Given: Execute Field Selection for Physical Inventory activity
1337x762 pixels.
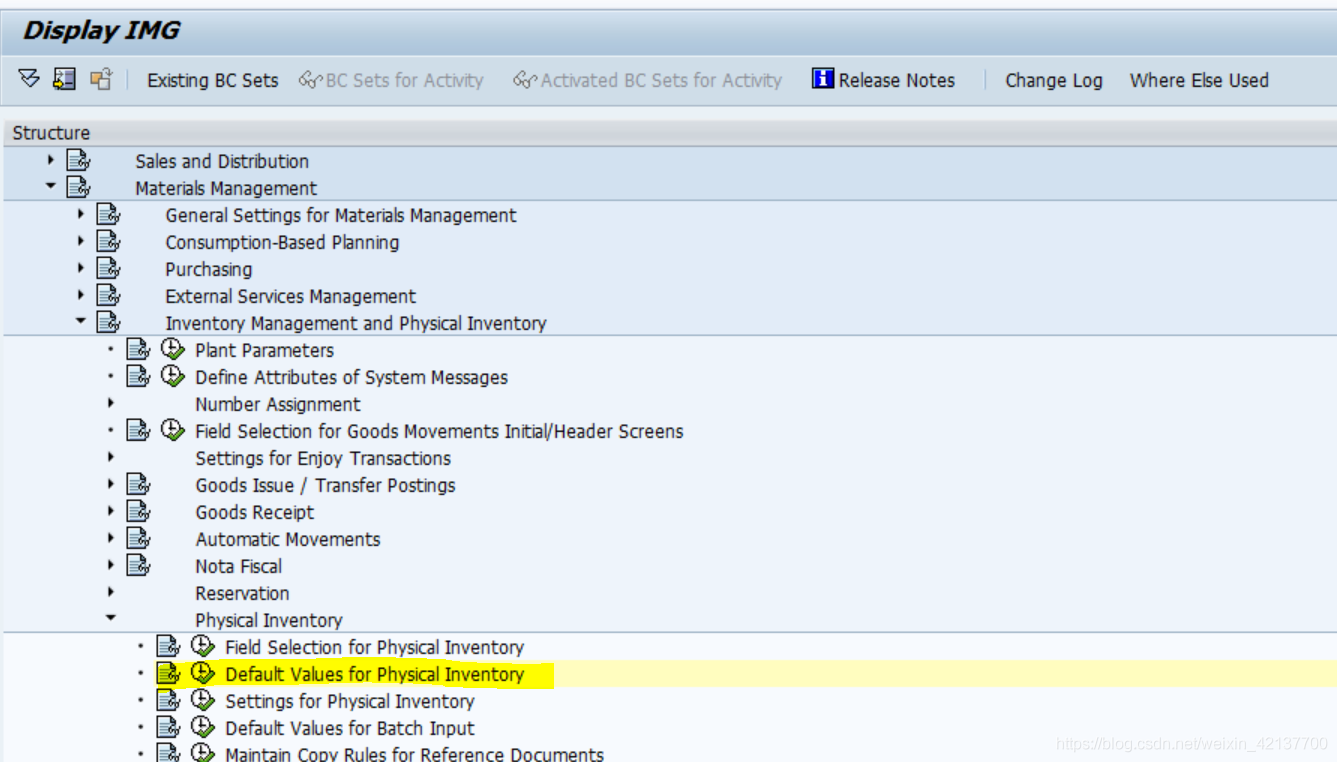Looking at the screenshot, I should pos(203,646).
